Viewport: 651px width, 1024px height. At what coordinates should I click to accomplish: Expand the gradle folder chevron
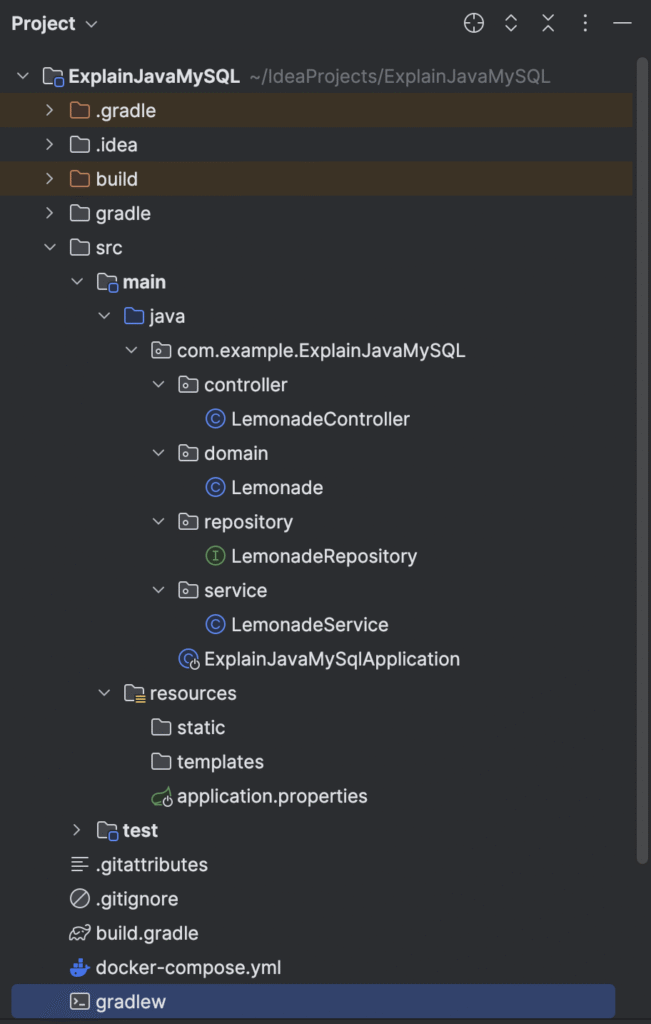[50, 213]
